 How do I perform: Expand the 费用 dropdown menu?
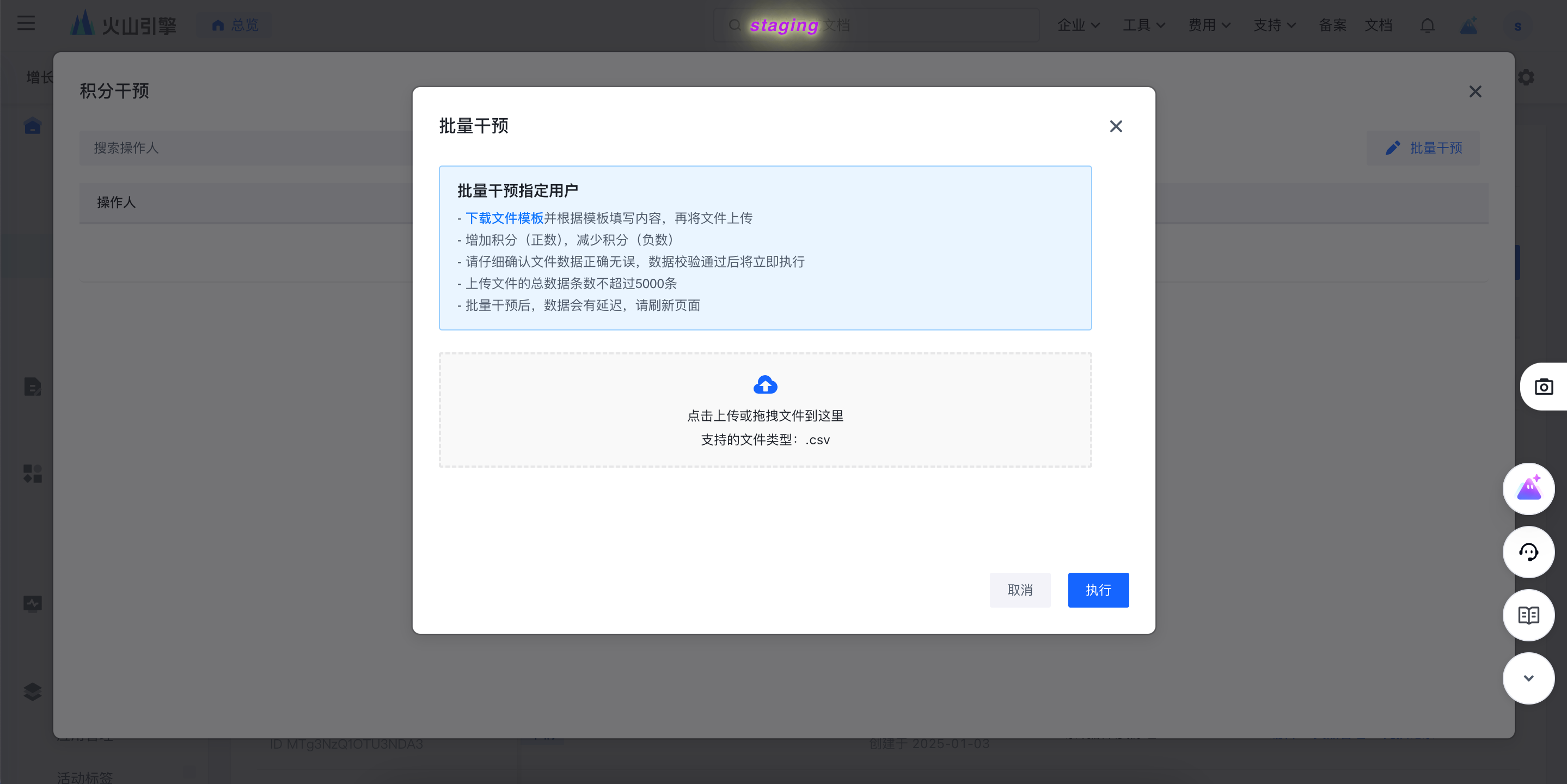[1209, 25]
